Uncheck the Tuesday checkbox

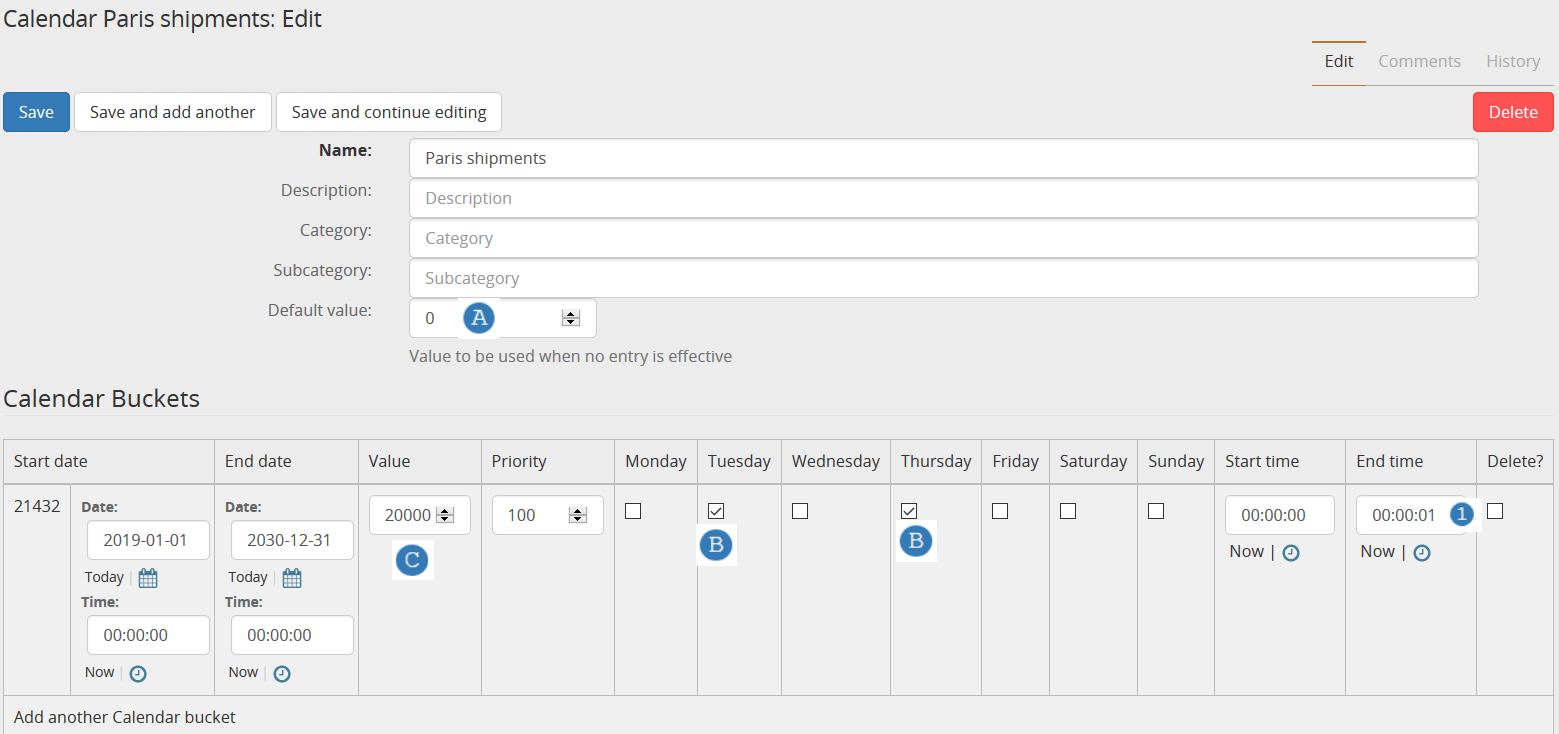[x=716, y=511]
